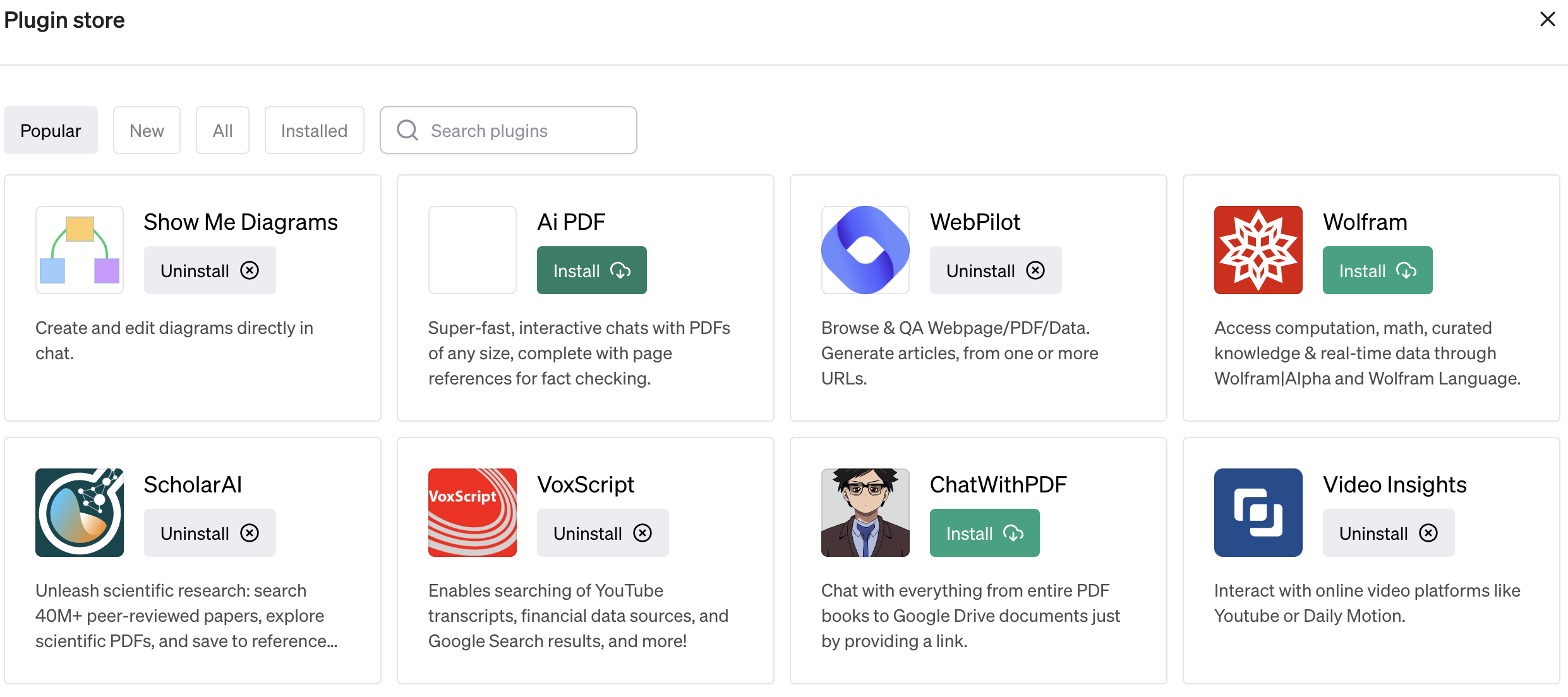Click the Video Insights blue logo
This screenshot has width=1568, height=697.
pos(1258,513)
